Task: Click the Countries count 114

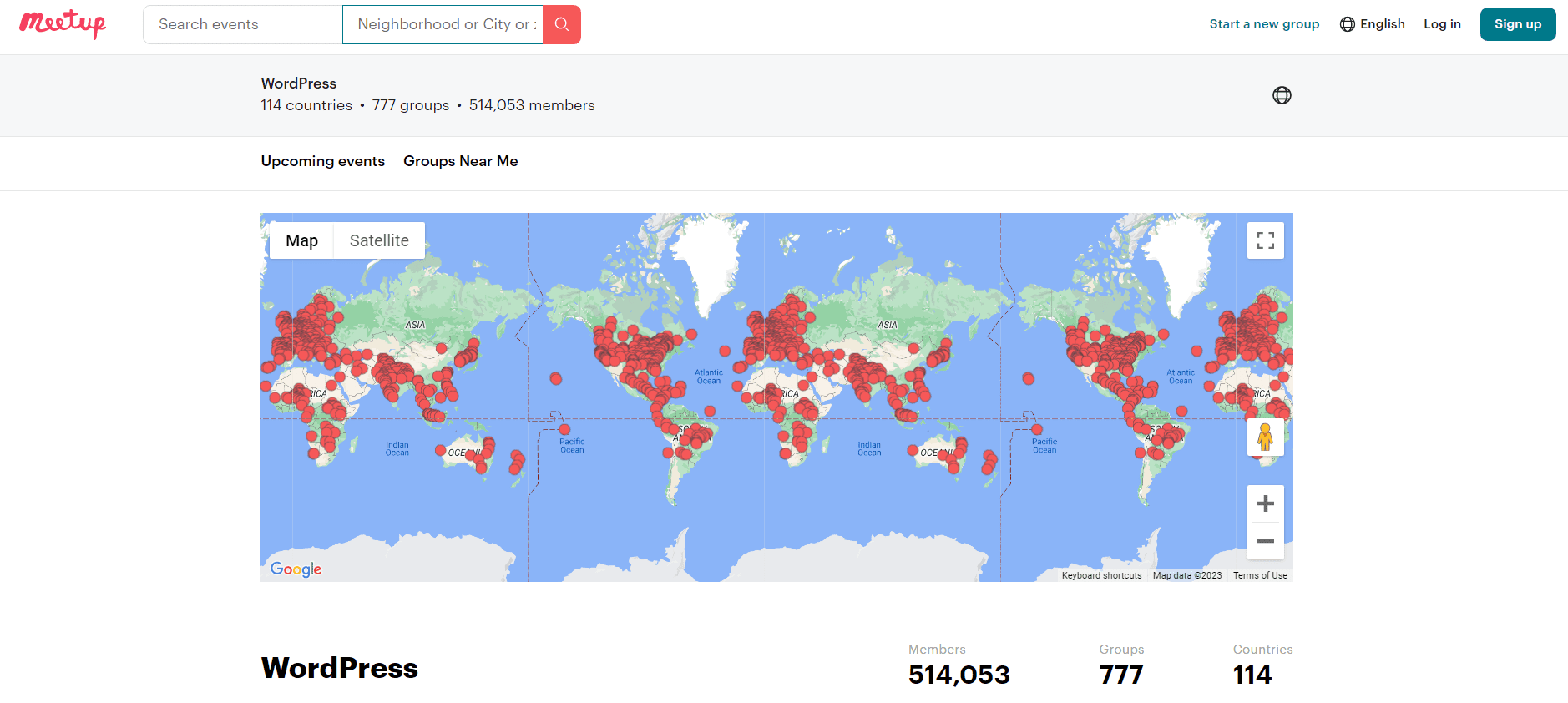Action: point(1252,675)
